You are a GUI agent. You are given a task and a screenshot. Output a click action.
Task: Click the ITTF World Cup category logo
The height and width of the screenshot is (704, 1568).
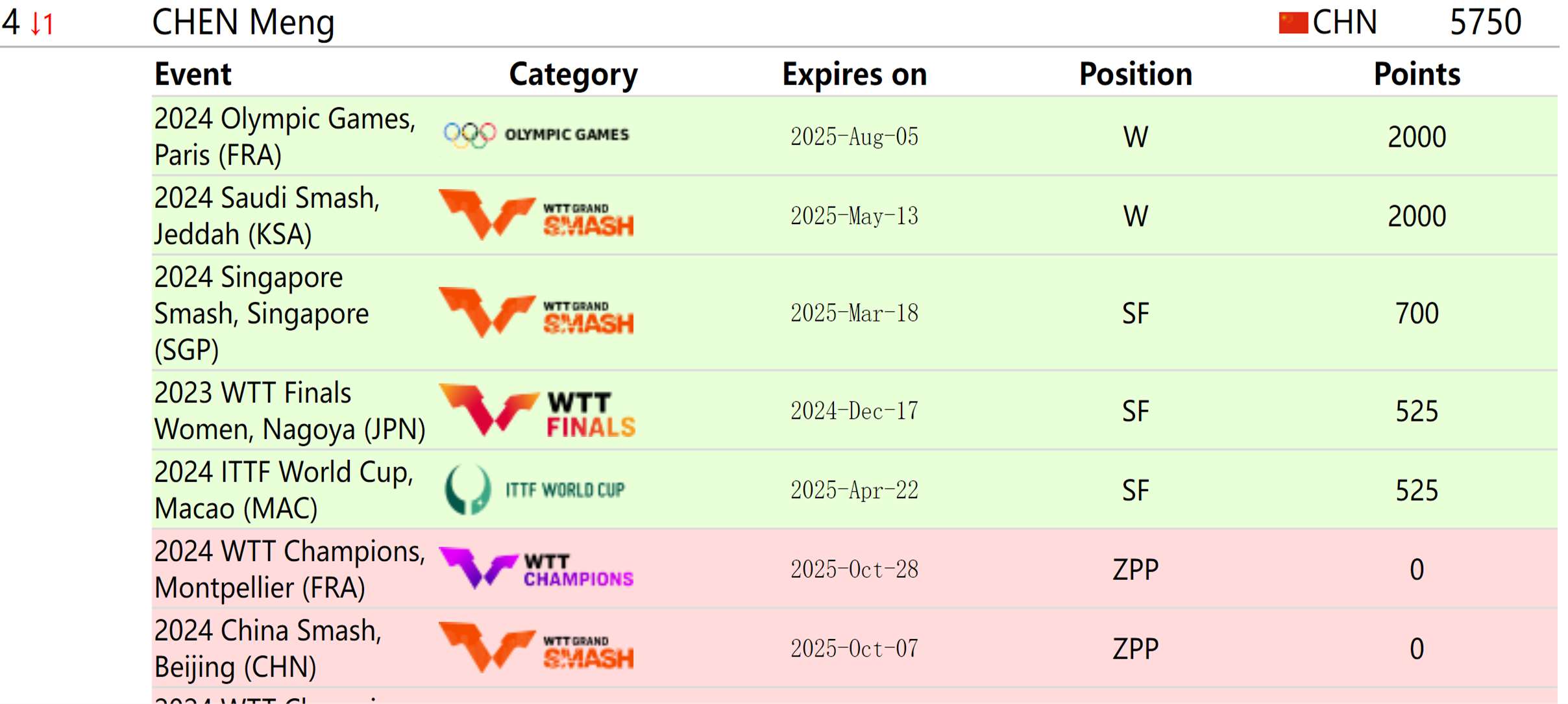click(x=535, y=490)
